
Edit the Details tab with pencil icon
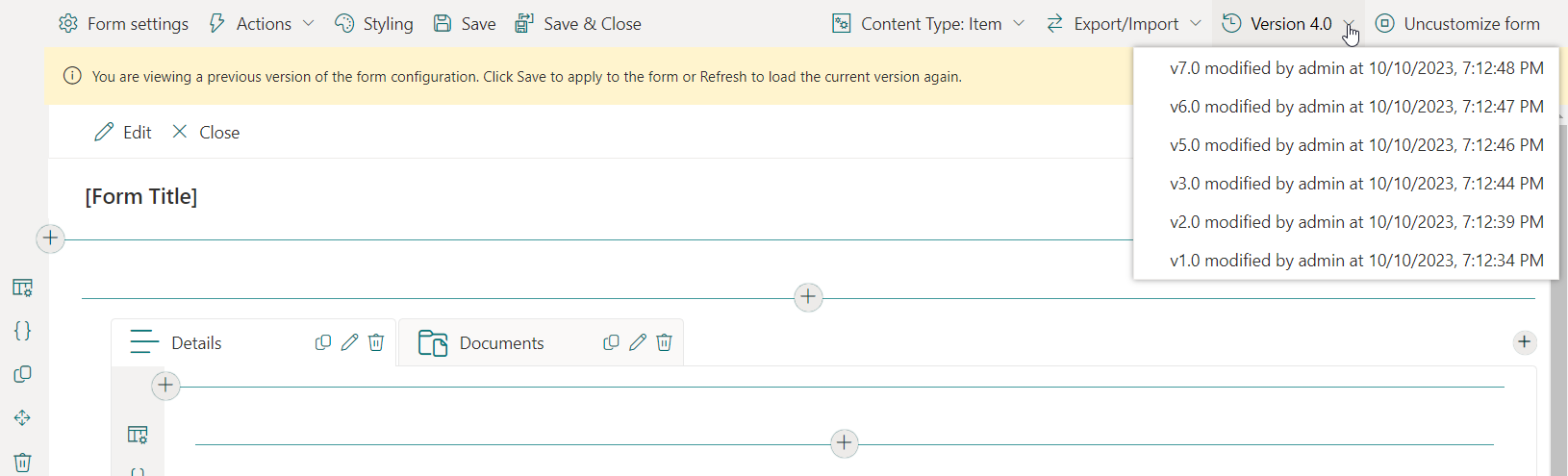point(349,342)
